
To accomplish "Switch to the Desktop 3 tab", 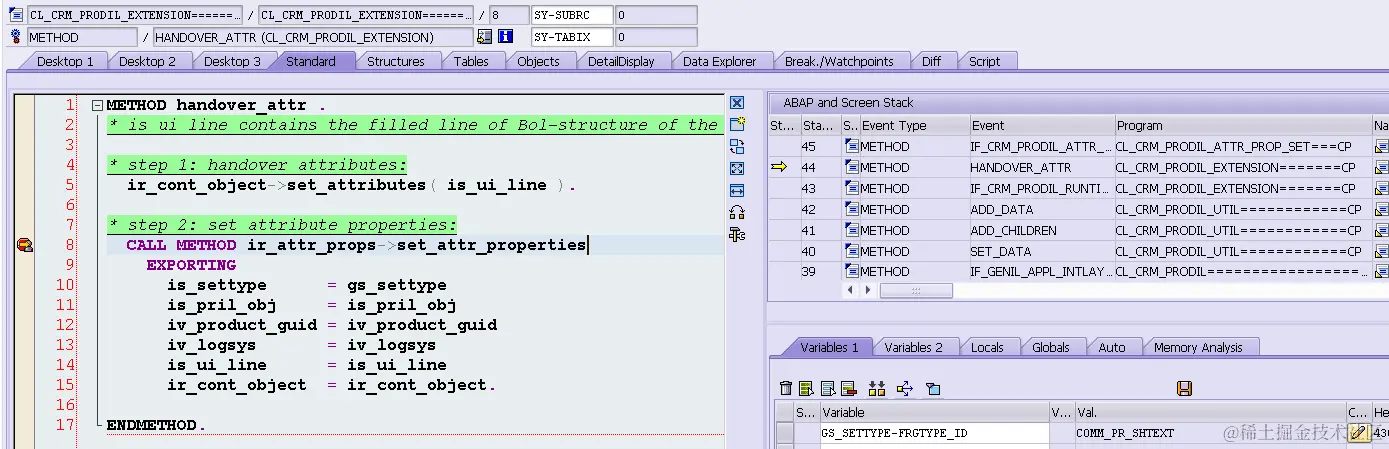I will point(232,61).
